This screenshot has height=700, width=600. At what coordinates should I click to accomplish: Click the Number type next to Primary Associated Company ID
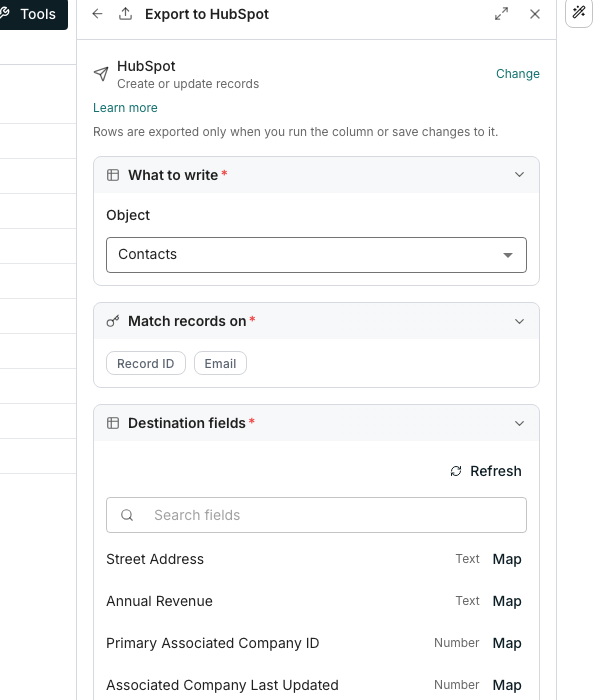(x=456, y=643)
